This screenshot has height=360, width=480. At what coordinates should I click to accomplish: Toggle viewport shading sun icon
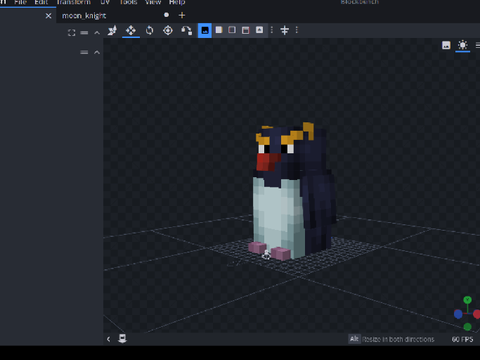click(463, 45)
